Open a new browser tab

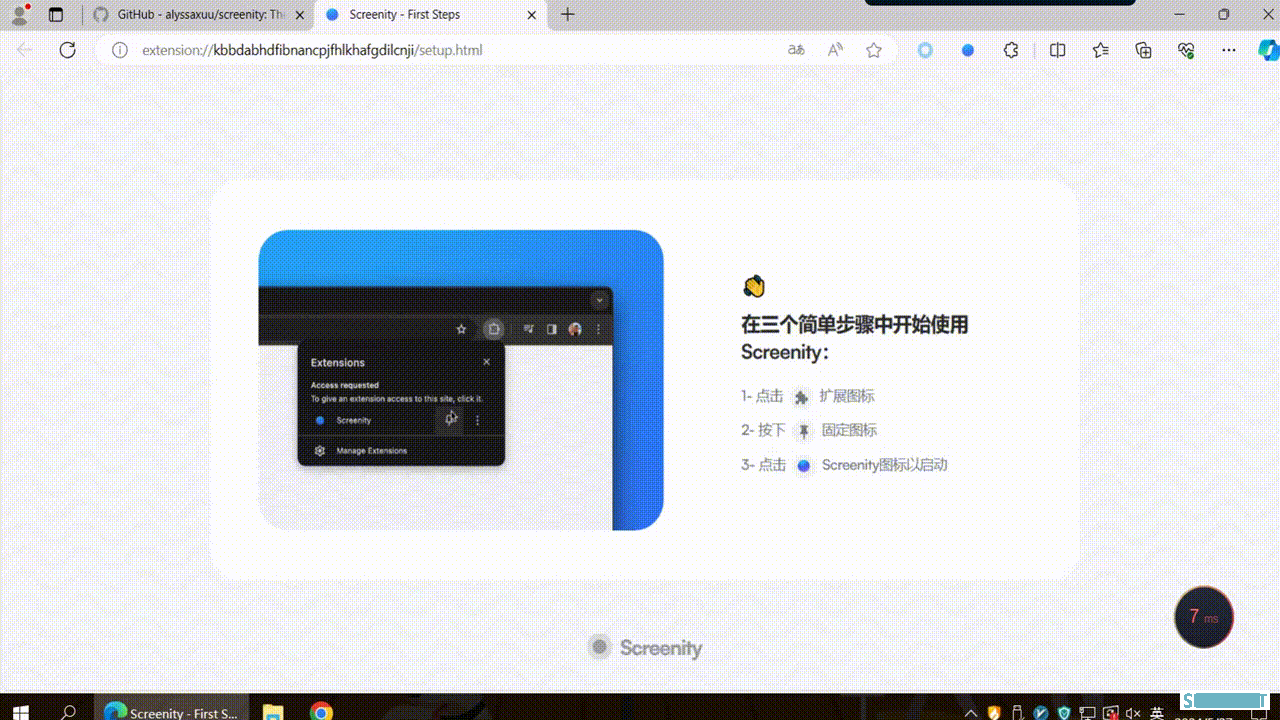click(x=568, y=14)
